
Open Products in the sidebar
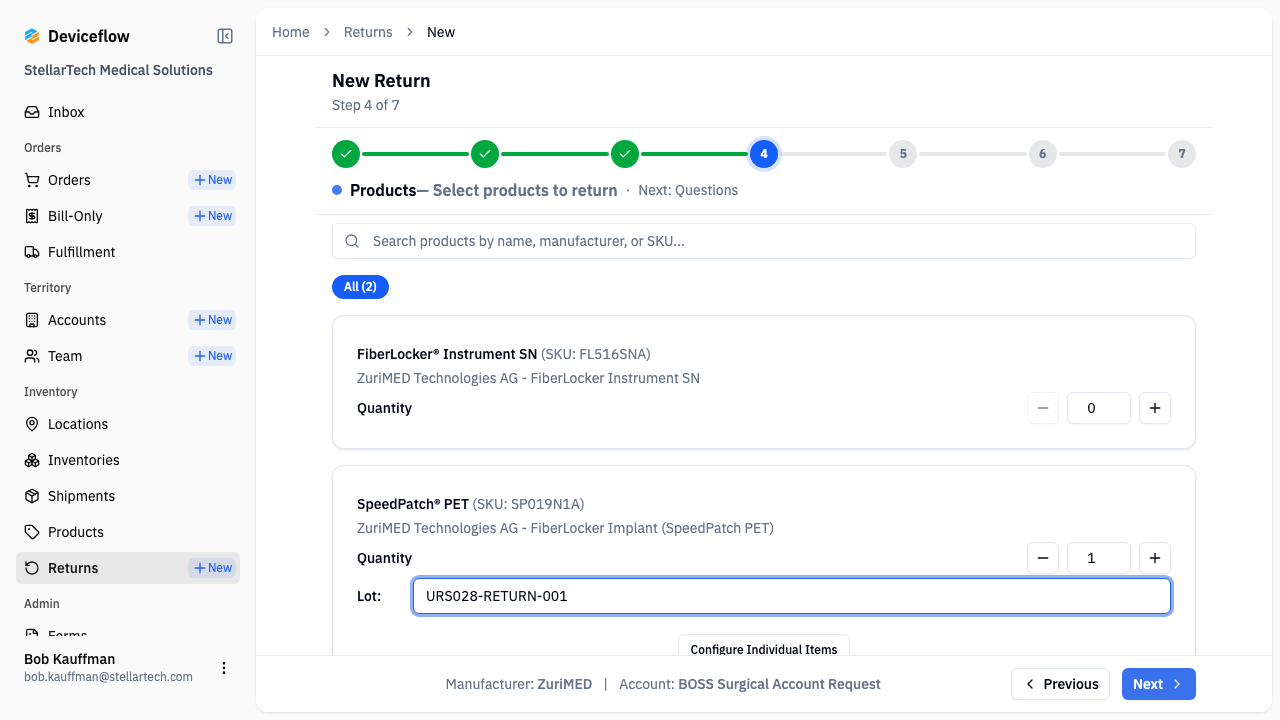tap(128, 532)
